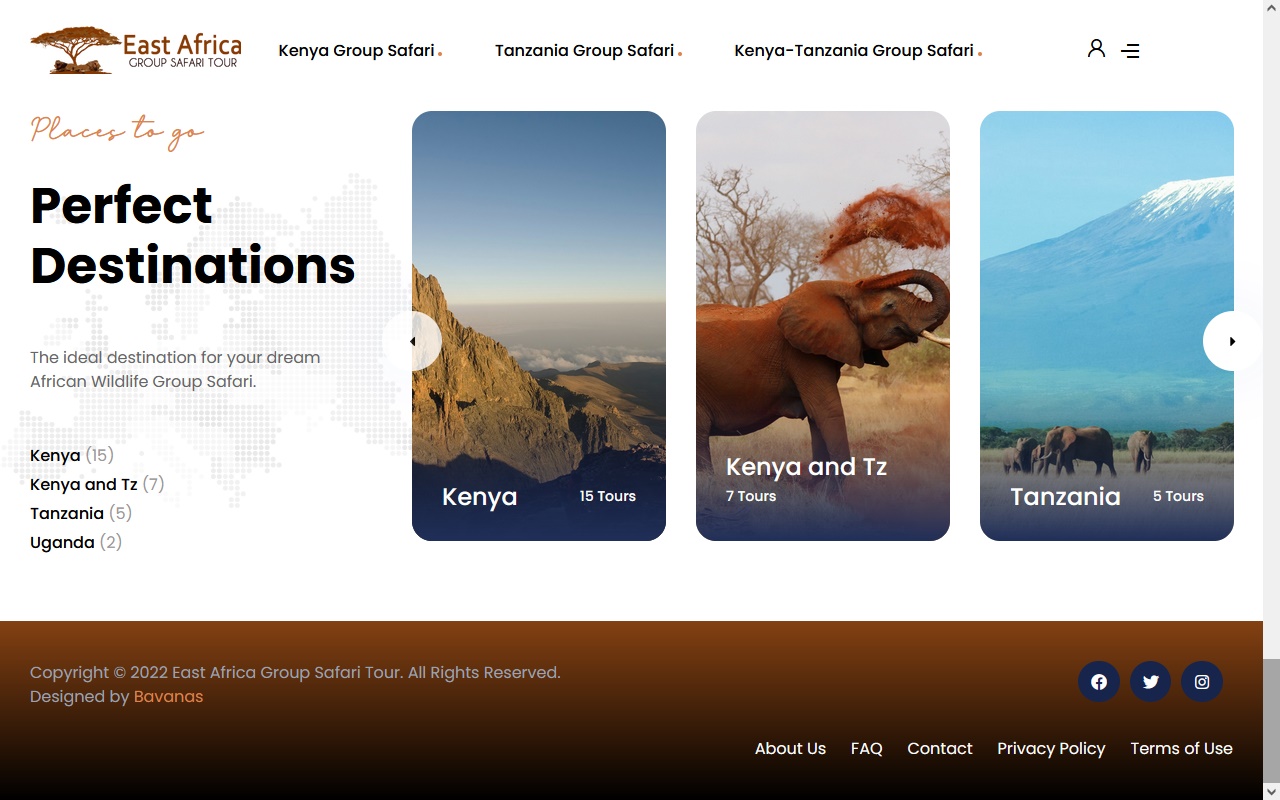This screenshot has height=800, width=1280.
Task: Select Uganda (2) destination link
Action: [x=76, y=542]
